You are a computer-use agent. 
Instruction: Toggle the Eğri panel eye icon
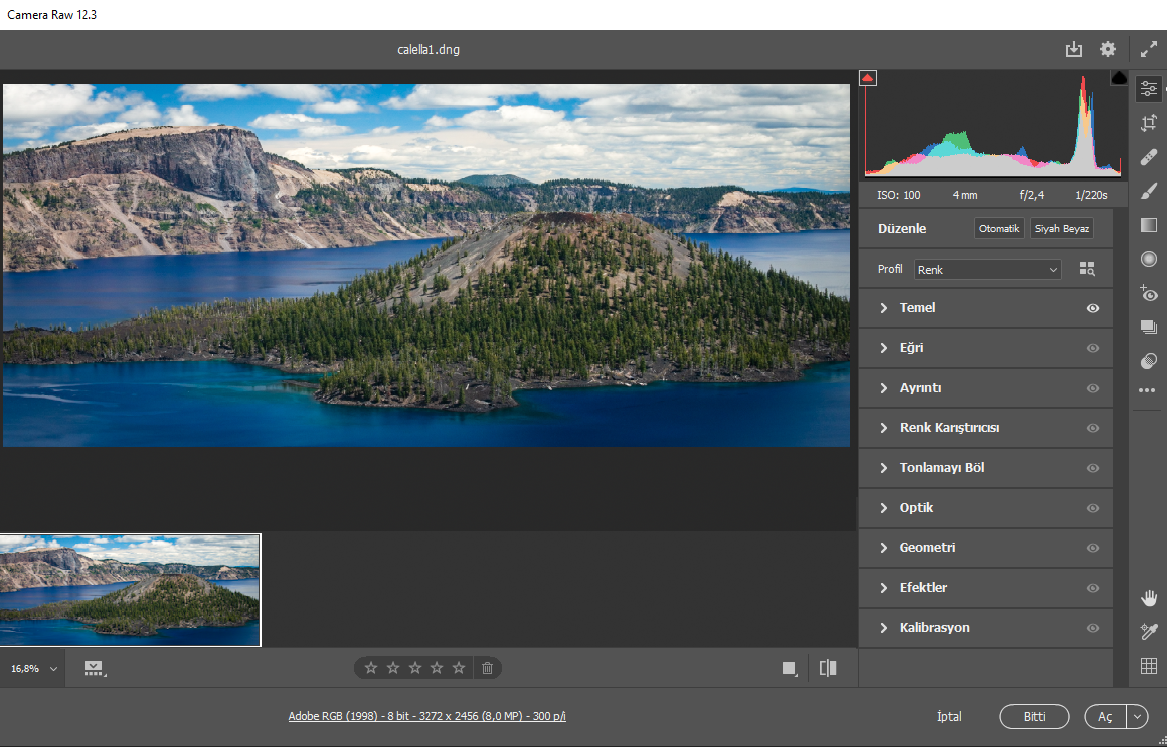(1093, 348)
